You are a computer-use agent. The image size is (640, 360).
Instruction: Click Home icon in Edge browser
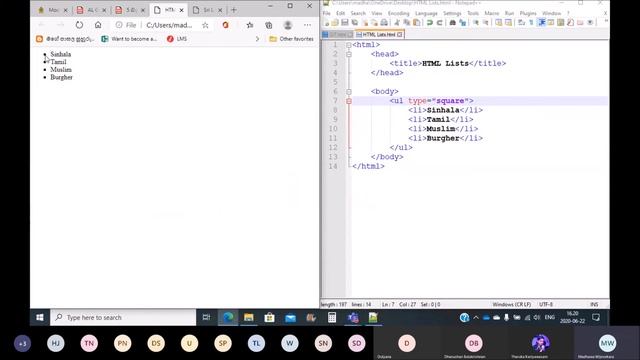tap(98, 25)
